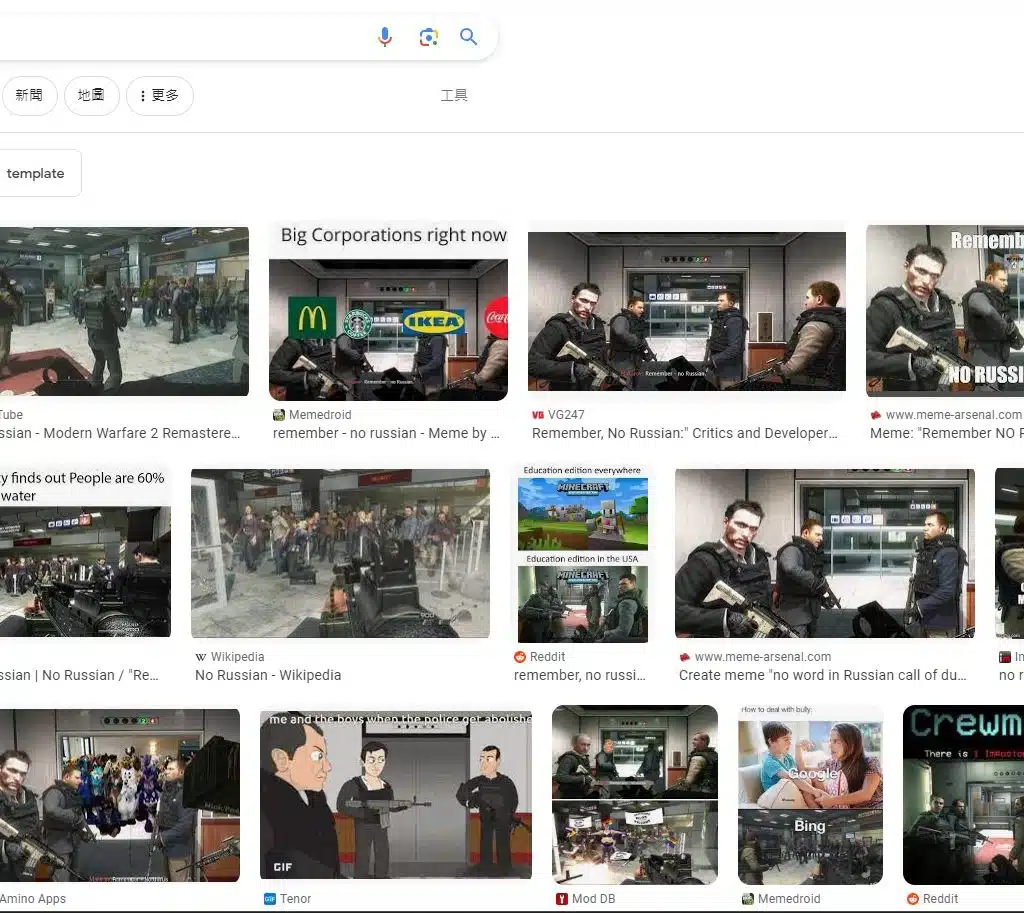Open the VG247 Remember, No Russian article link

pyautogui.click(x=685, y=433)
